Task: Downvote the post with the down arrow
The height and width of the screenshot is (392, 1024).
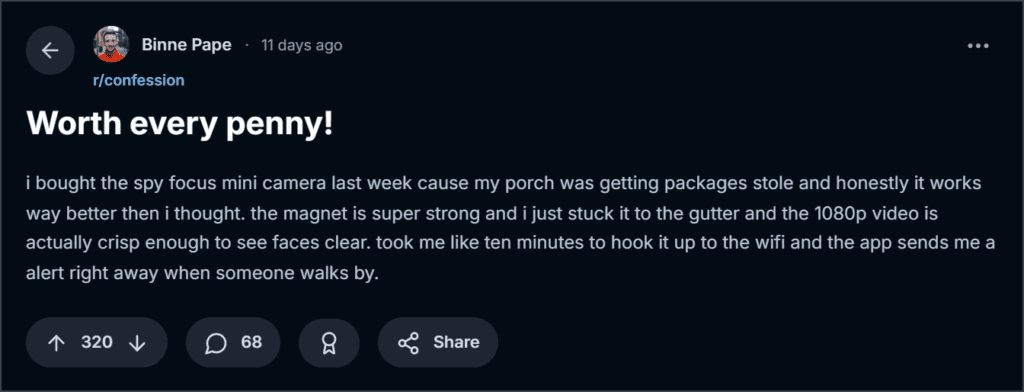Action: (137, 342)
